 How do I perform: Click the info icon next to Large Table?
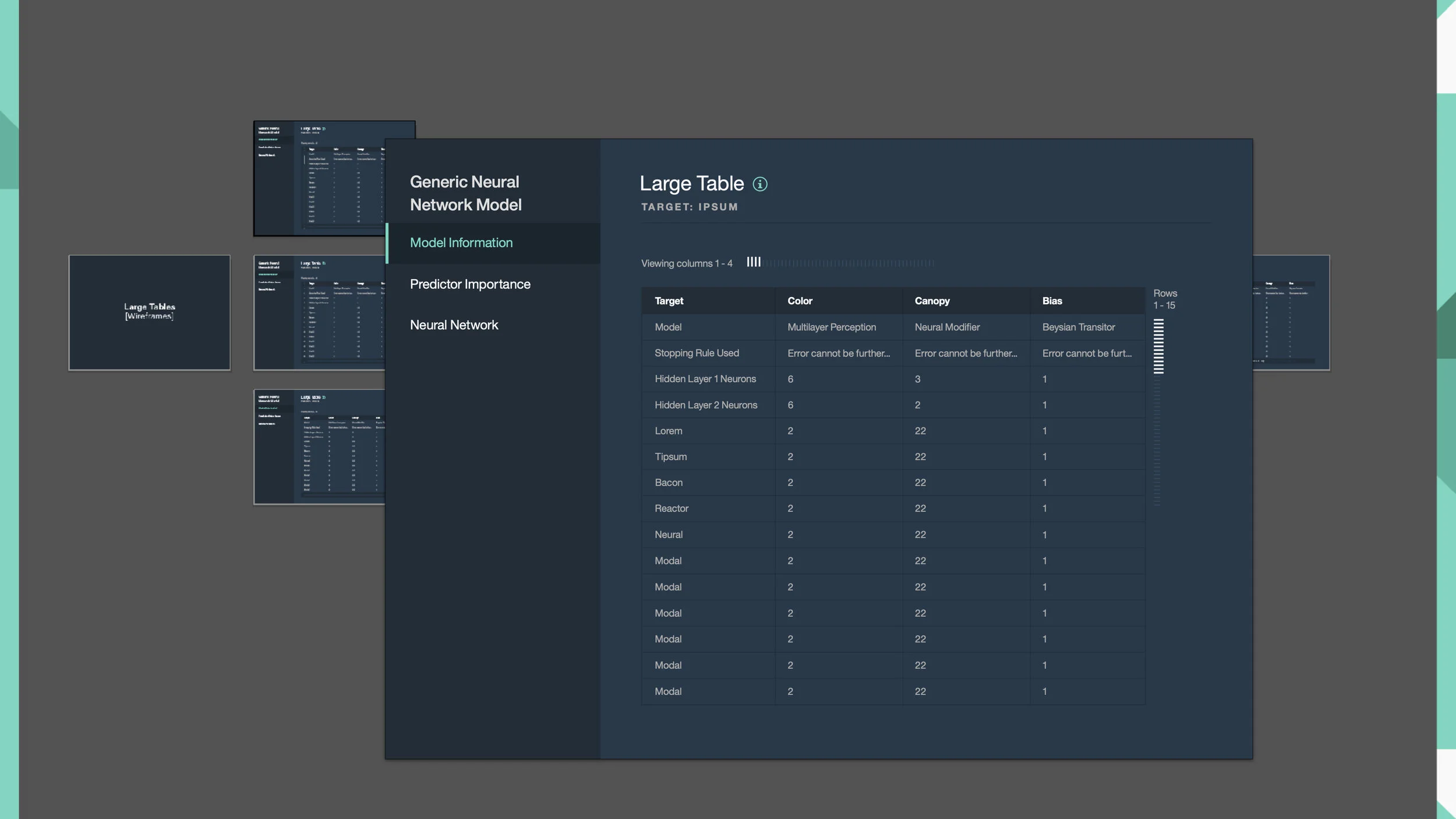761,183
